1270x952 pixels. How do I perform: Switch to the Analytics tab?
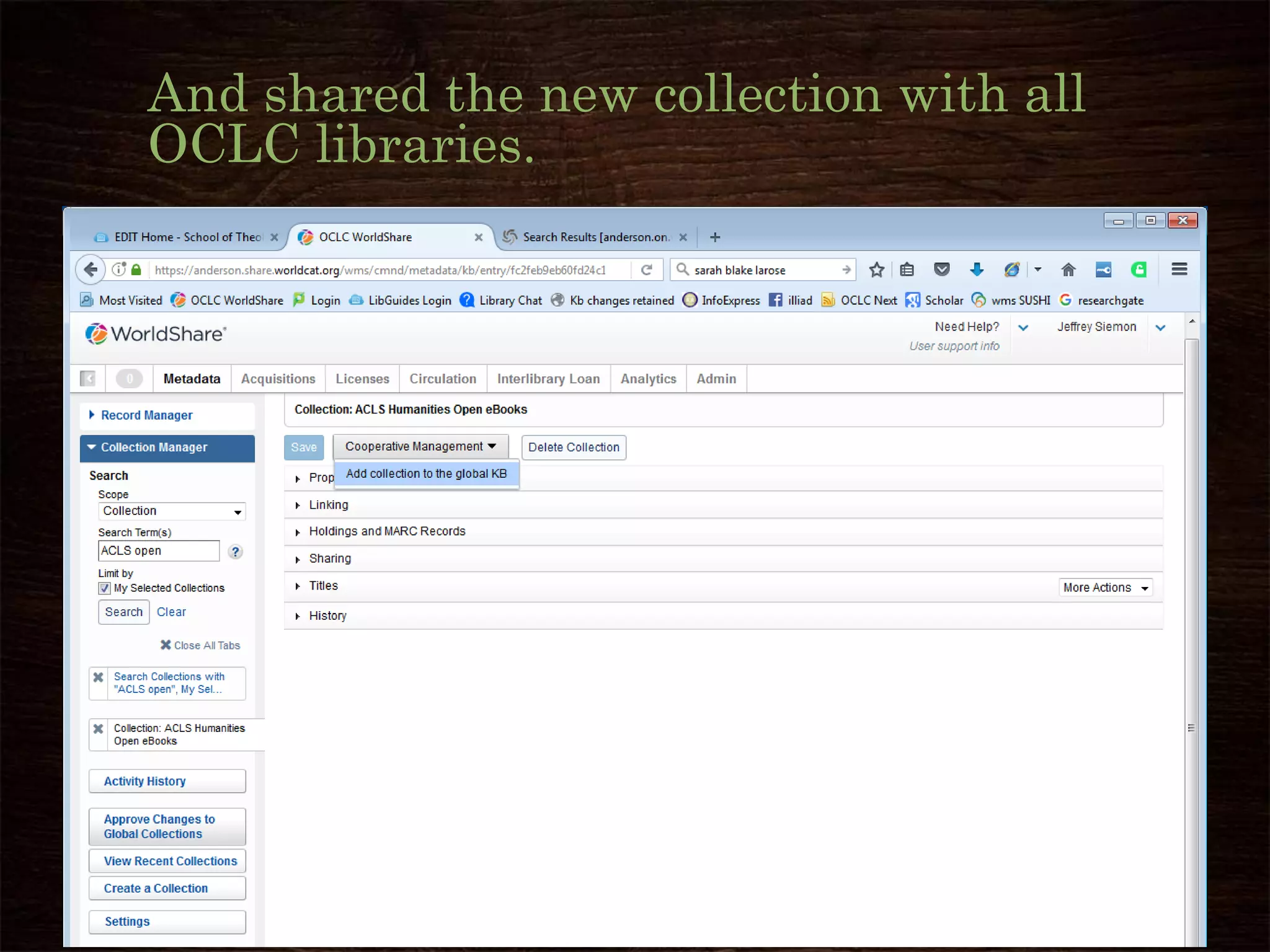coord(648,379)
